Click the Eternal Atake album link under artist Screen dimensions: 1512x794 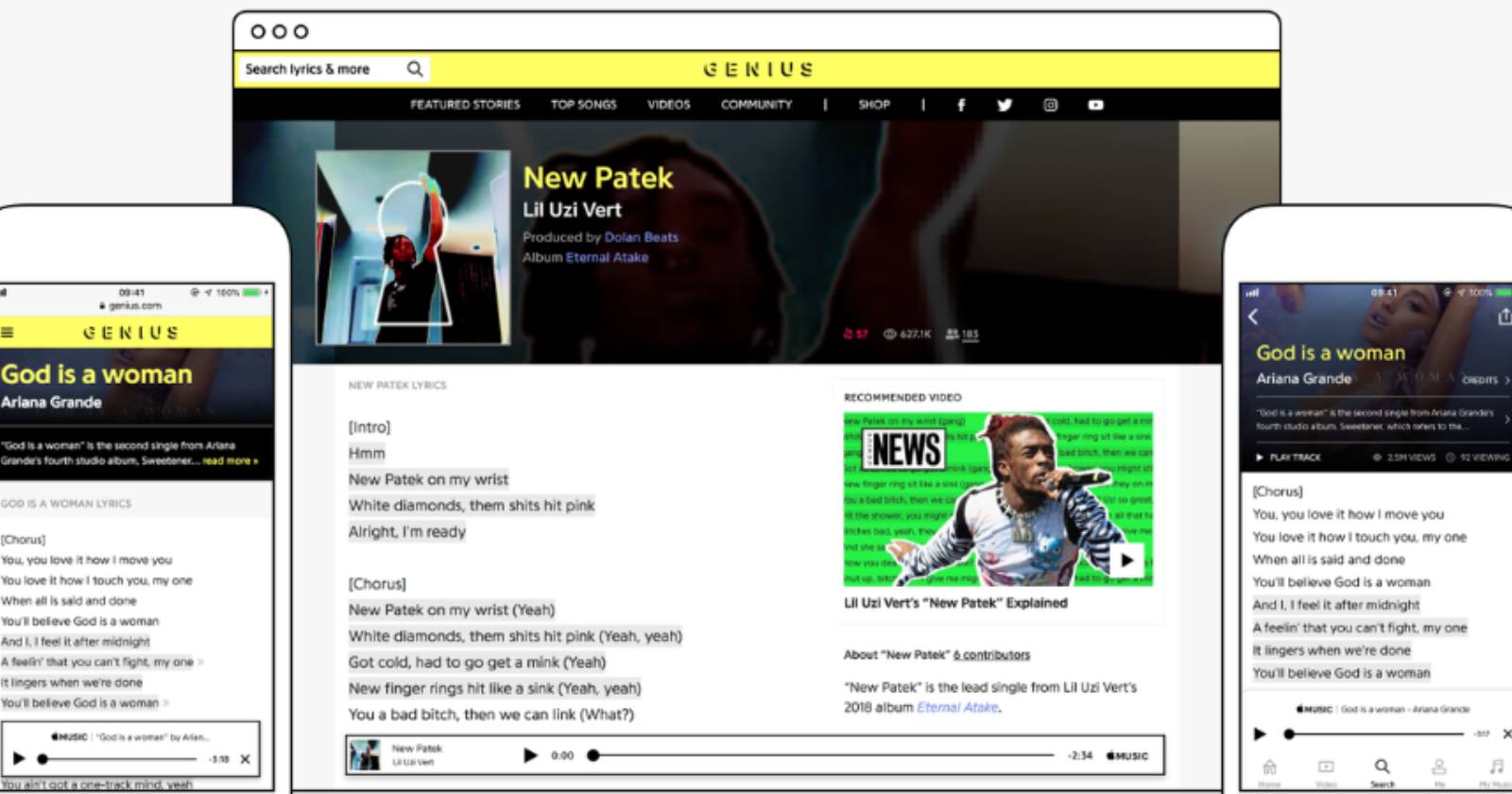click(607, 257)
